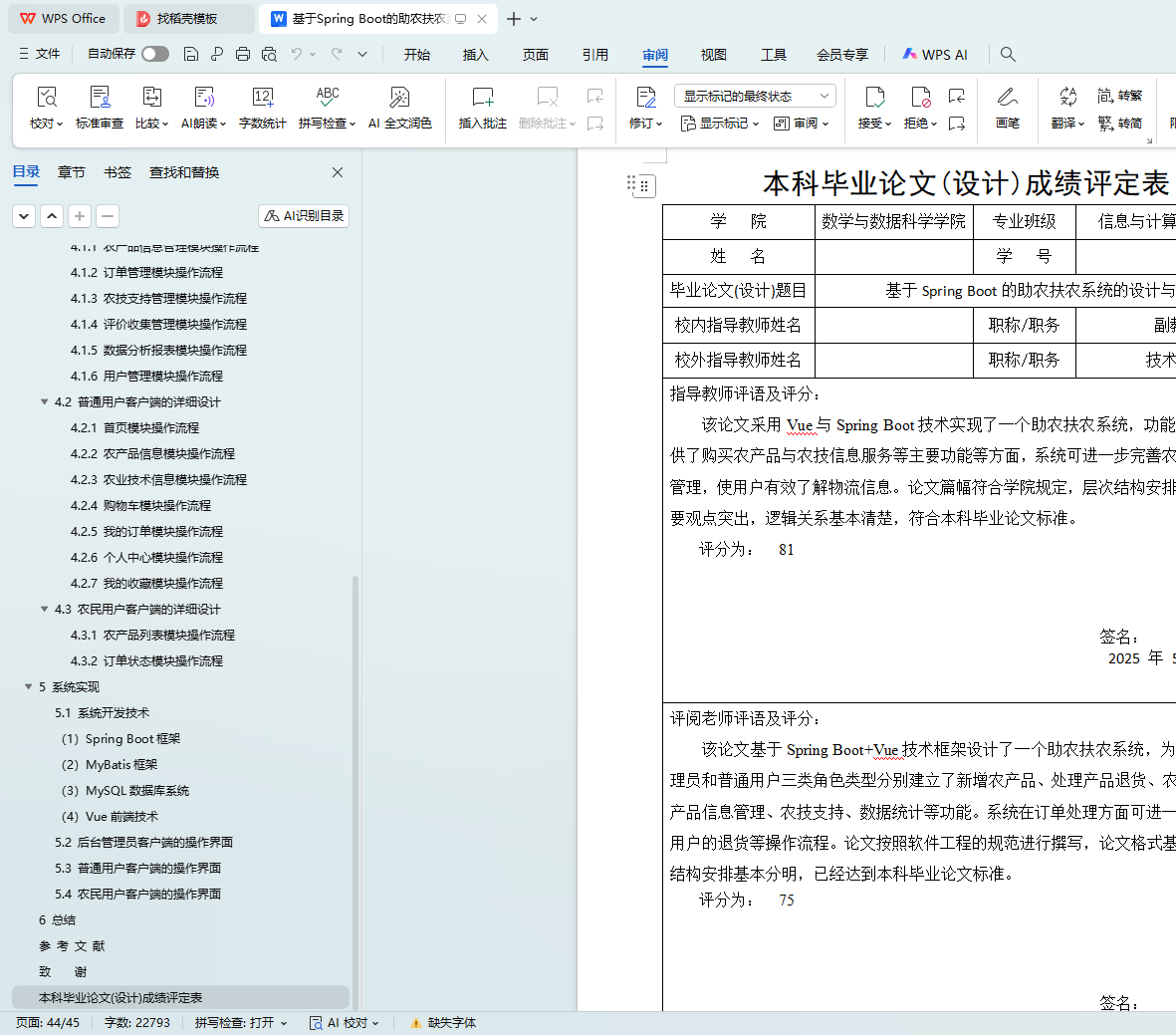Convert text with 转繁
Screen dimensions: 1176x1035
click(x=1120, y=96)
